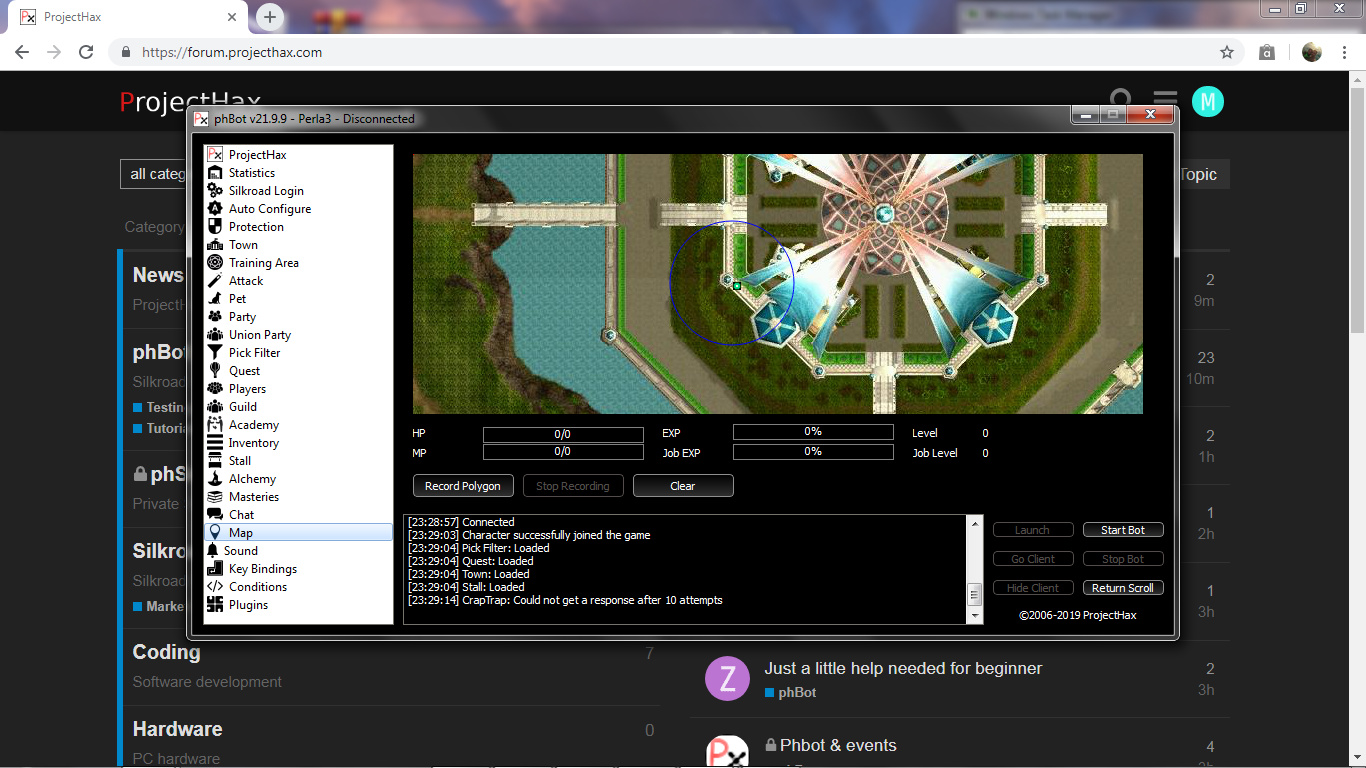Open 'Just a little help needed' topic
The height and width of the screenshot is (768, 1366).
(x=903, y=668)
